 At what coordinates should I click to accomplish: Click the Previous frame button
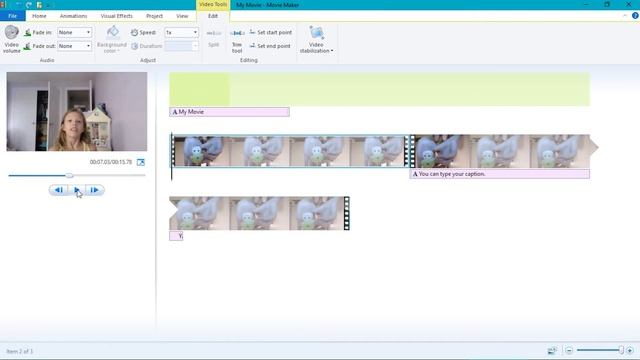(x=58, y=190)
